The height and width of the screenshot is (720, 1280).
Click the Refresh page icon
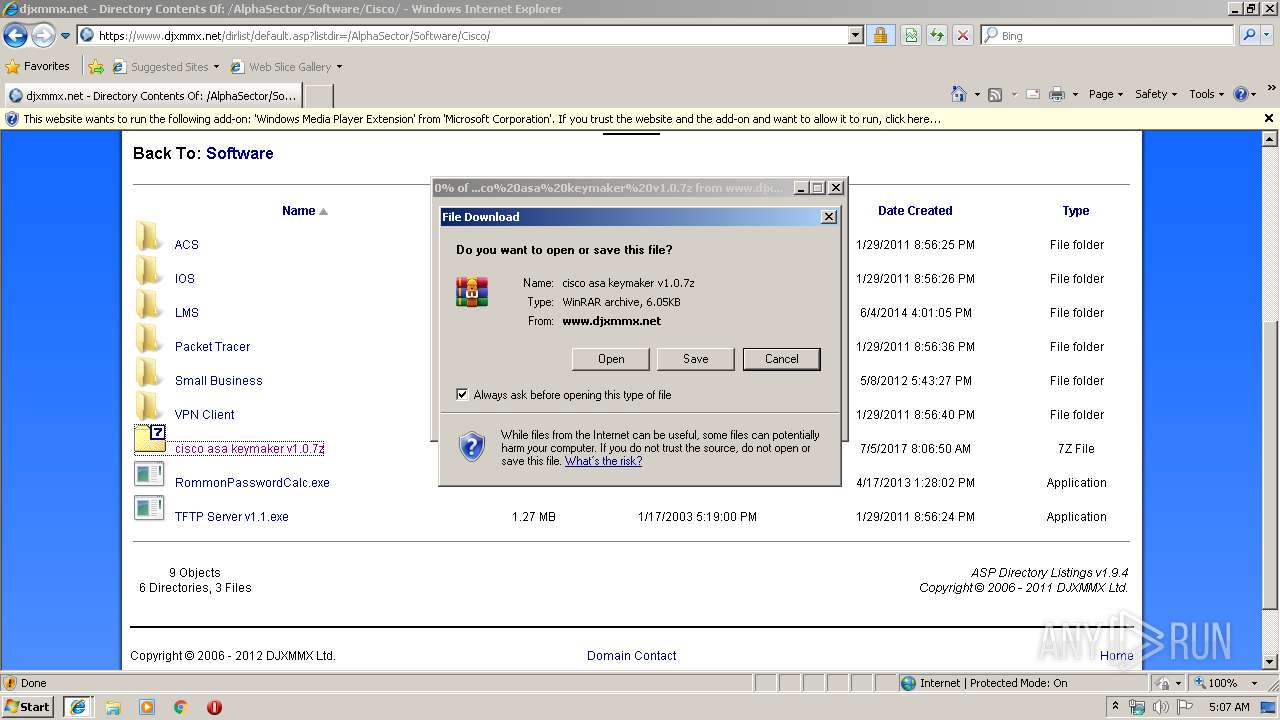pos(937,36)
